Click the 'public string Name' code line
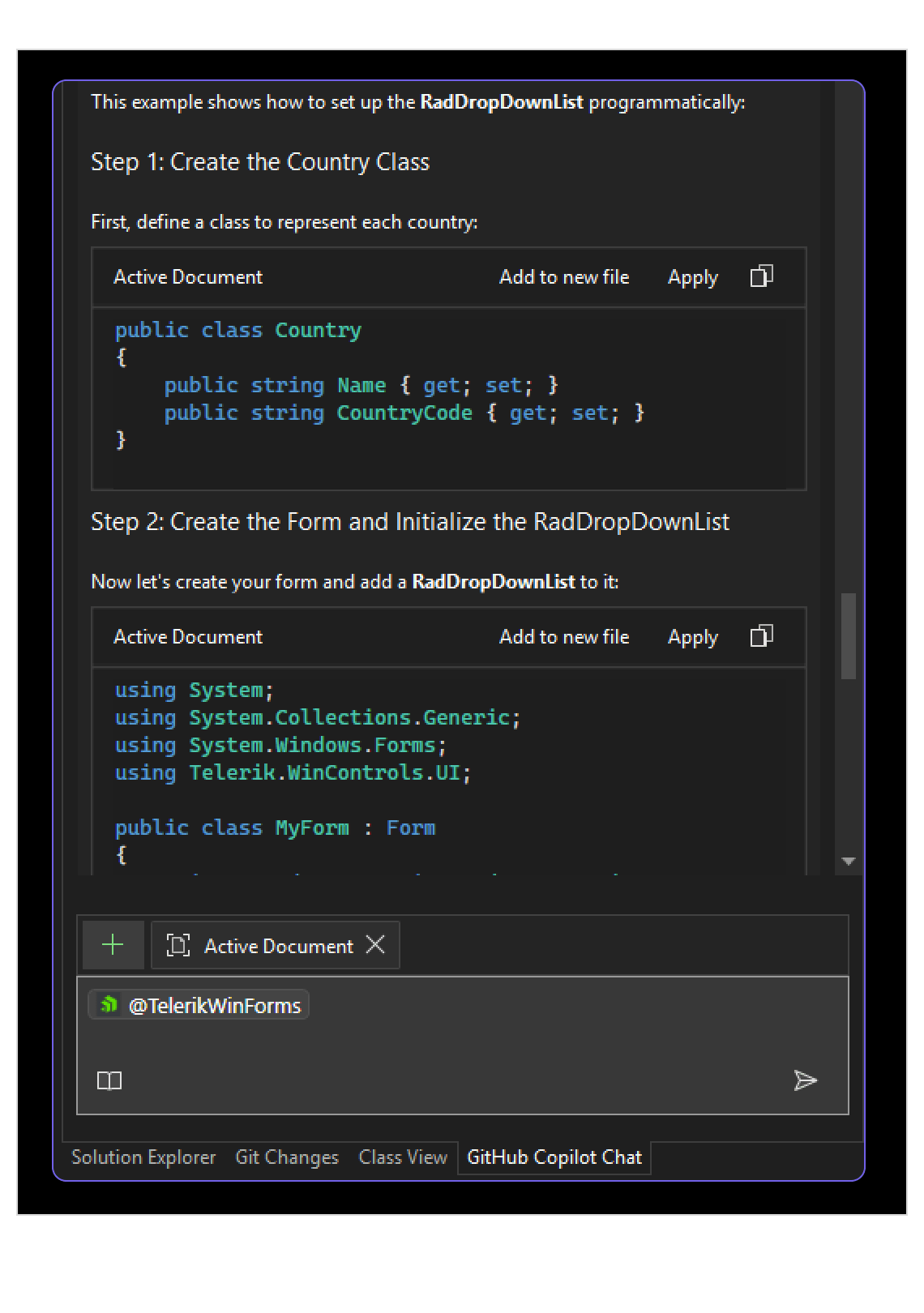Image resolution: width=924 pixels, height=1313 pixels. pyautogui.click(x=361, y=386)
